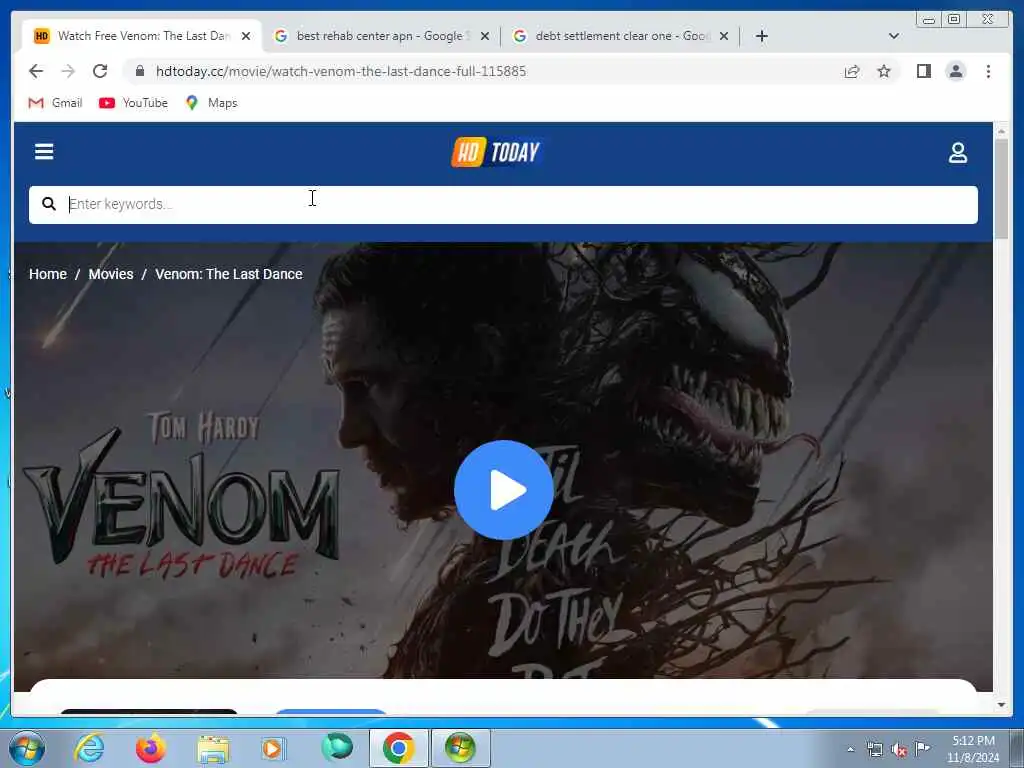
Task: Click the HDToday logo
Action: (496, 152)
